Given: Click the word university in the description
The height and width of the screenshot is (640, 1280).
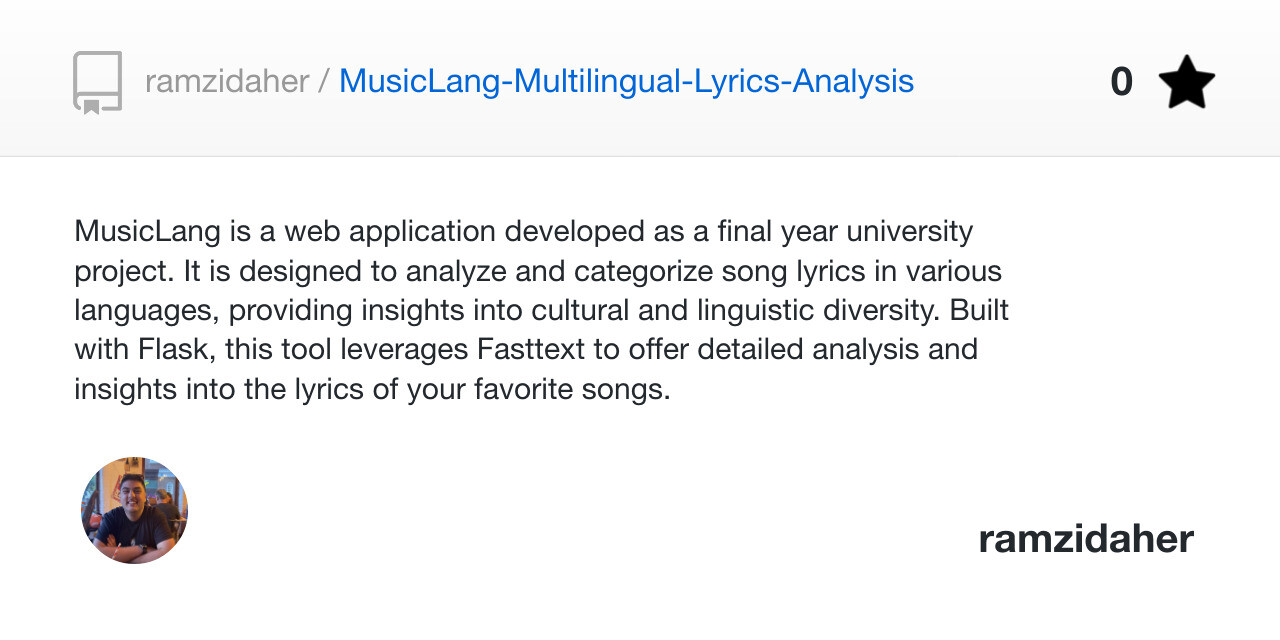Looking at the screenshot, I should 909,231.
